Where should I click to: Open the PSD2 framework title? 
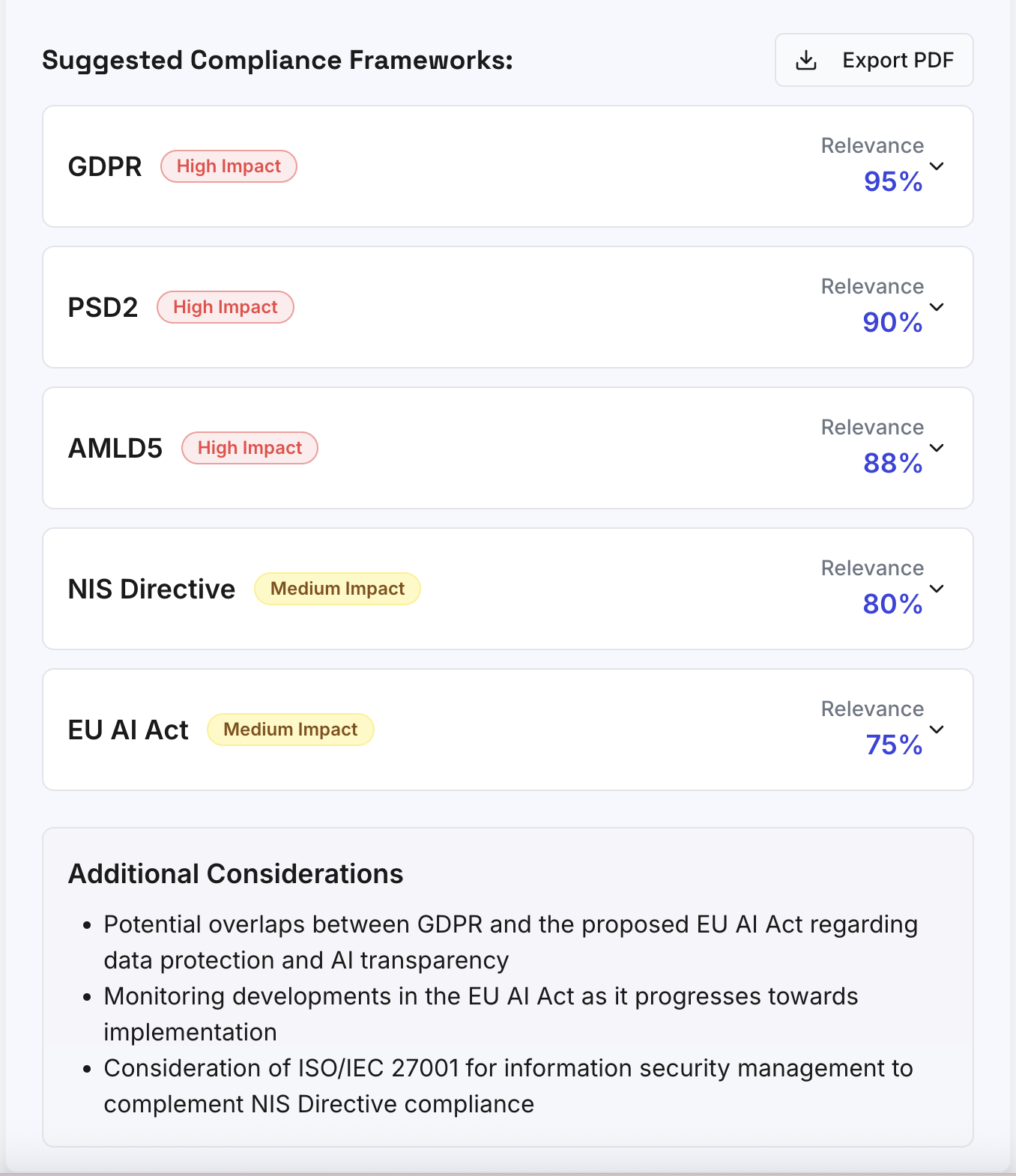point(103,307)
